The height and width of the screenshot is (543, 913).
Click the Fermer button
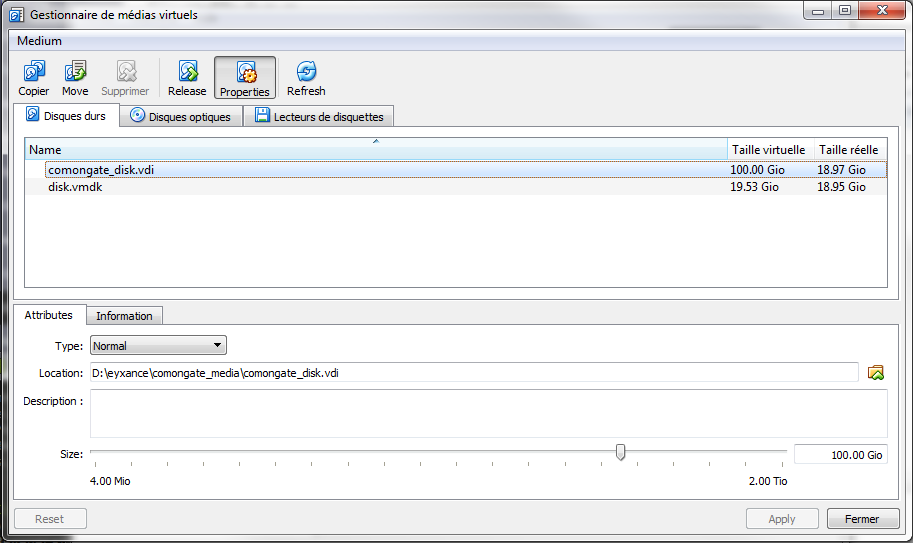point(863,519)
